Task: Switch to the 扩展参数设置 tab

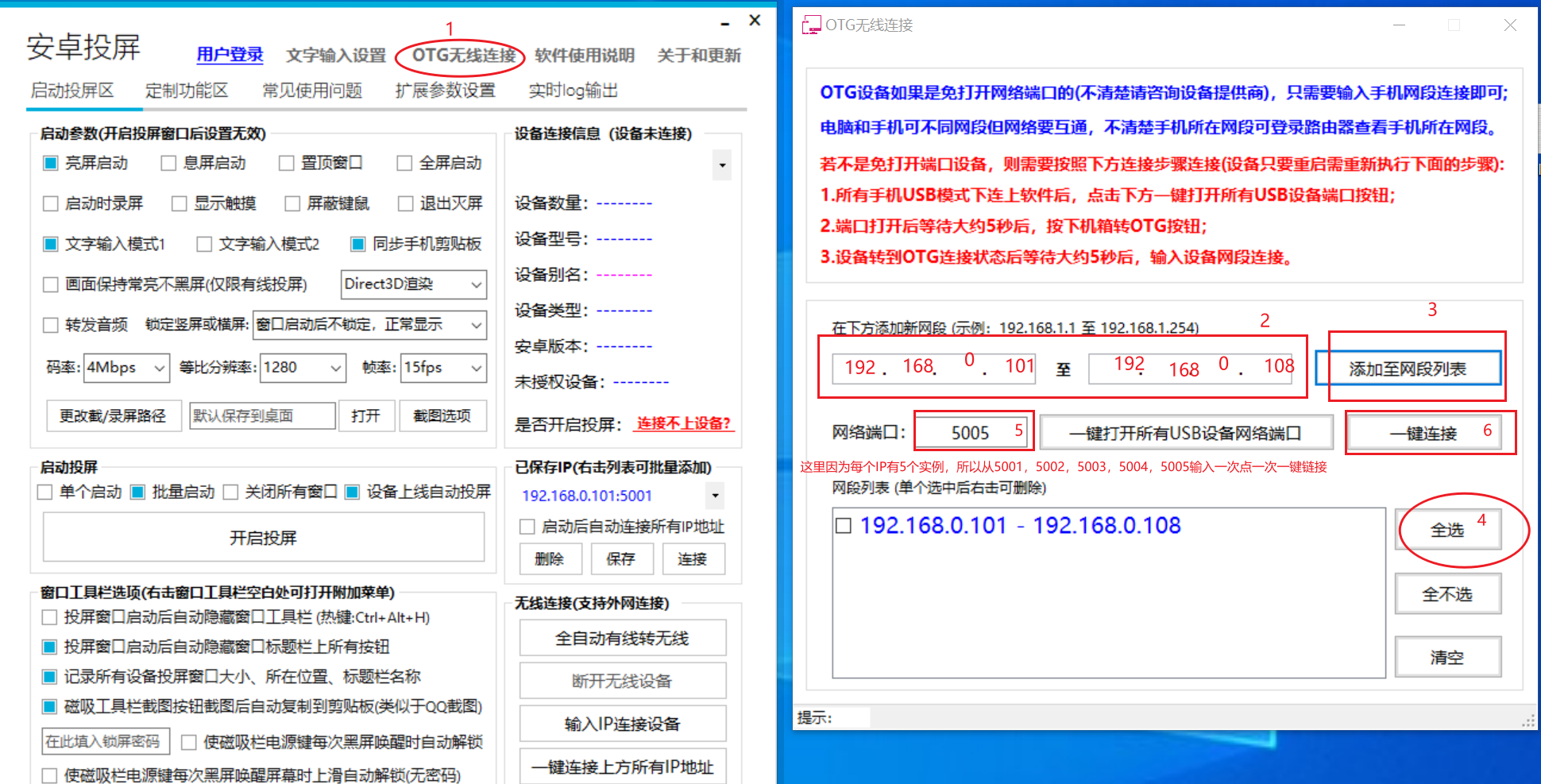Action: 445,91
